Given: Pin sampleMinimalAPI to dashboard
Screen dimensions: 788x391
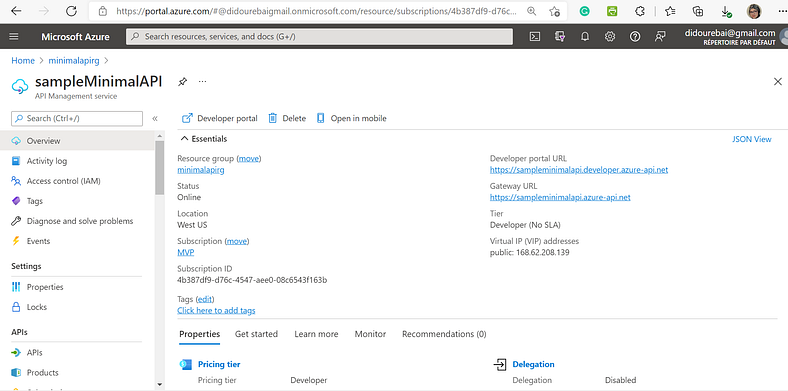Looking at the screenshot, I should click(x=182, y=81).
